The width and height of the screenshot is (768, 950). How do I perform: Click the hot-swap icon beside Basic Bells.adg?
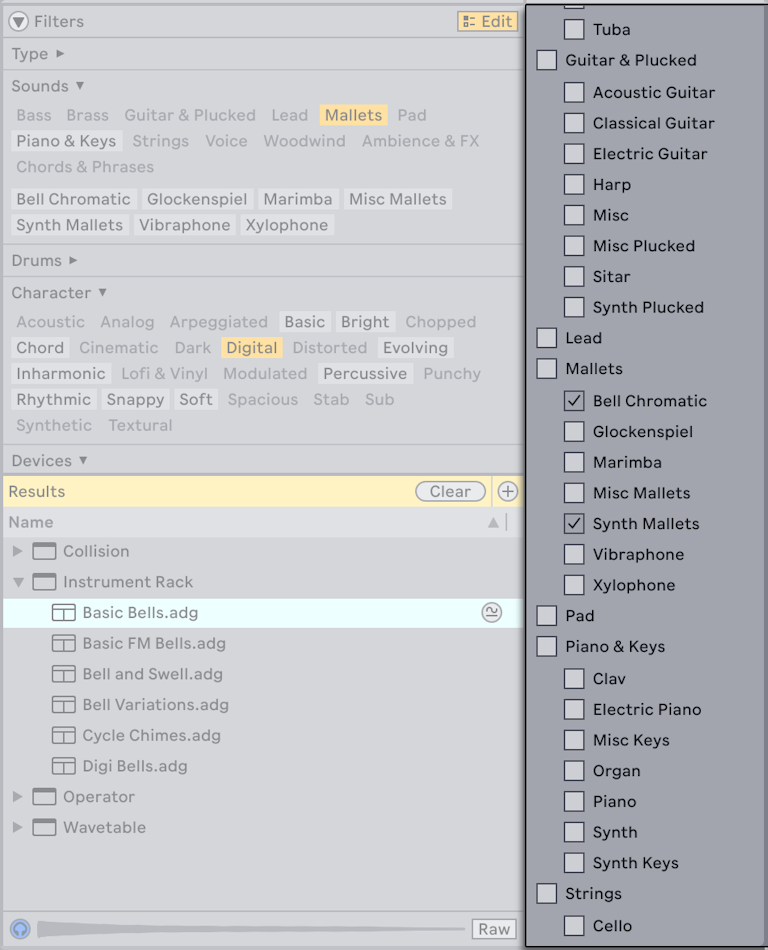(491, 613)
